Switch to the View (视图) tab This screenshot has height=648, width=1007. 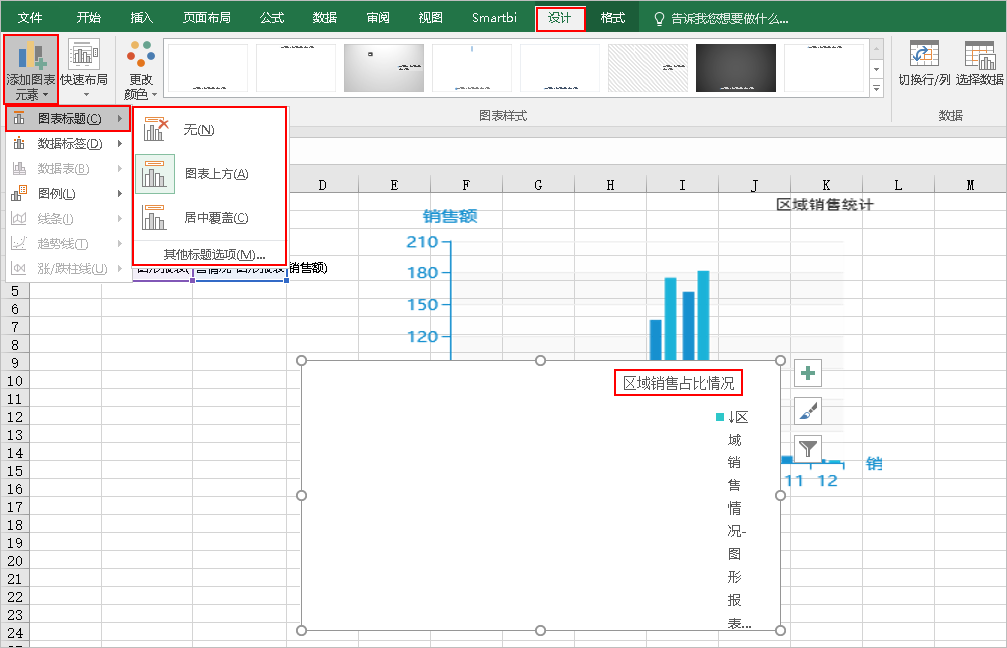click(x=430, y=17)
